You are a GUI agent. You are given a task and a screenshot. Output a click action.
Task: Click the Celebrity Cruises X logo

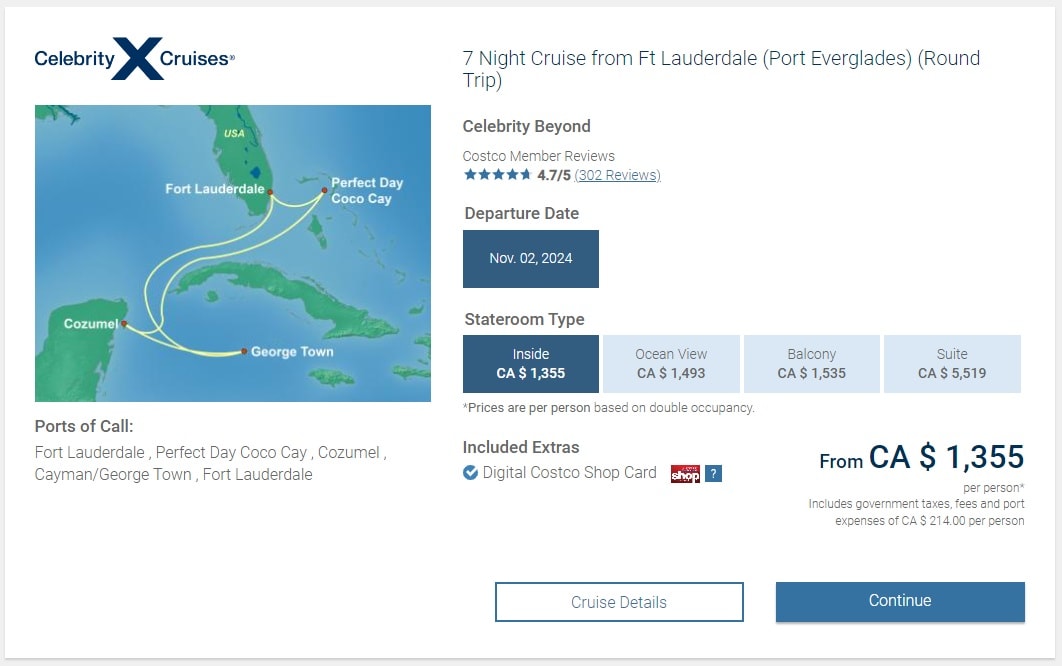coord(135,59)
